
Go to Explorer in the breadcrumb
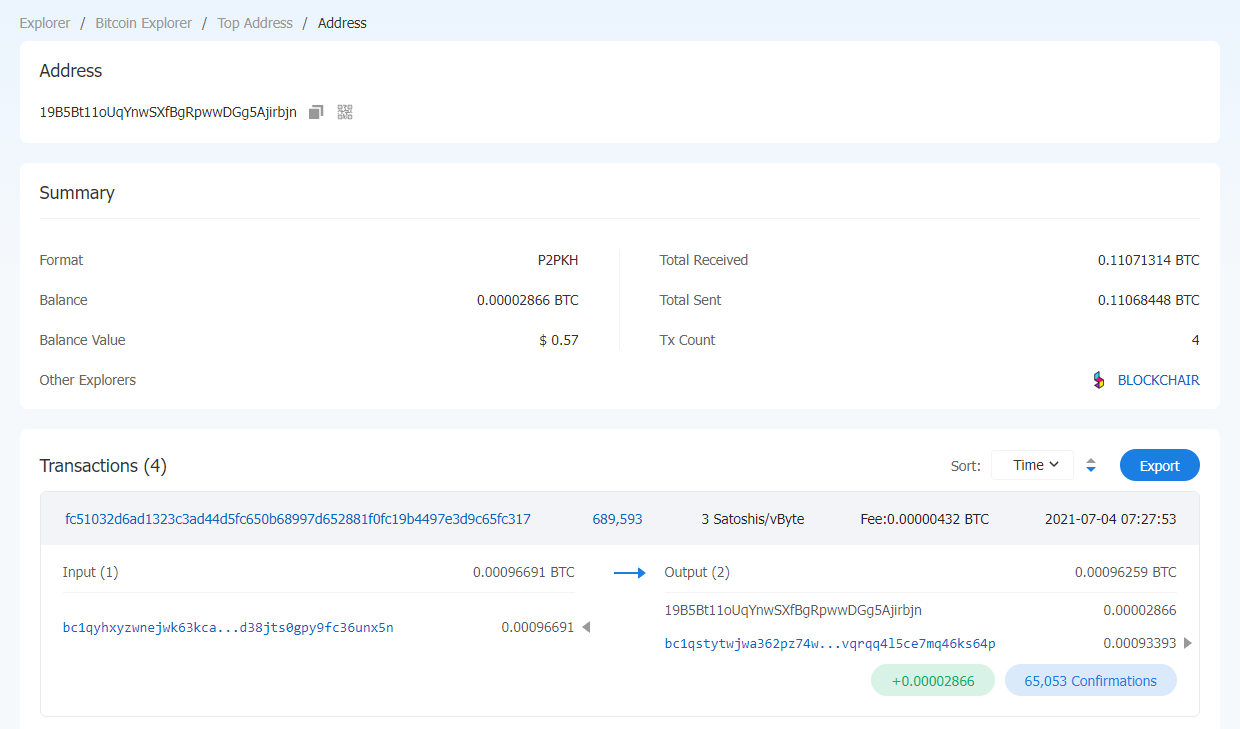tap(45, 23)
